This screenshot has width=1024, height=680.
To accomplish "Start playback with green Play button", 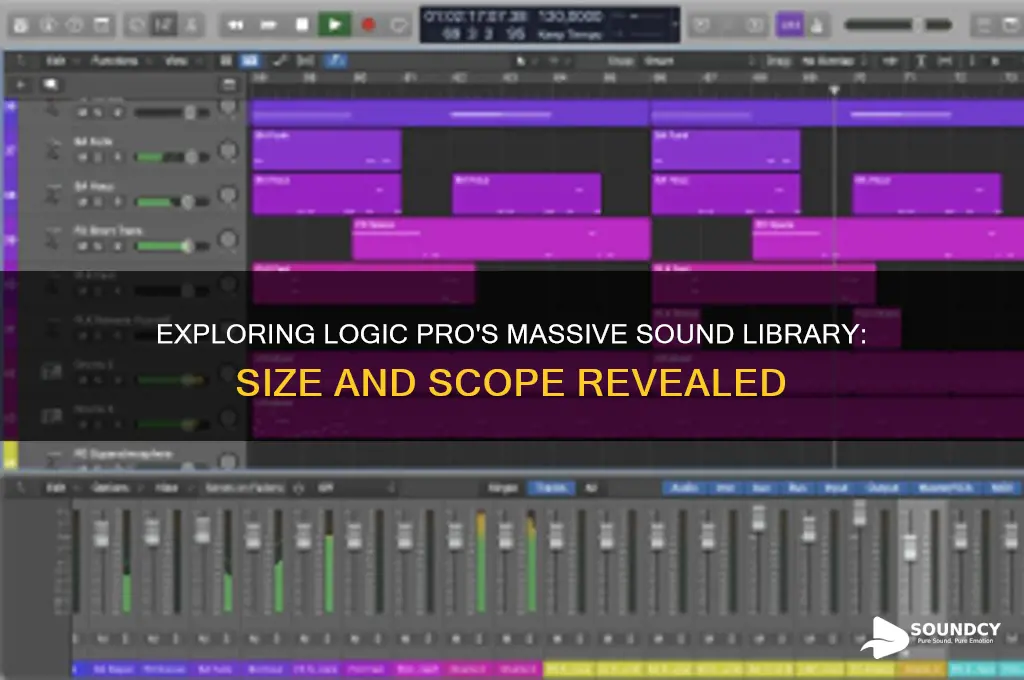I will pyautogui.click(x=334, y=25).
